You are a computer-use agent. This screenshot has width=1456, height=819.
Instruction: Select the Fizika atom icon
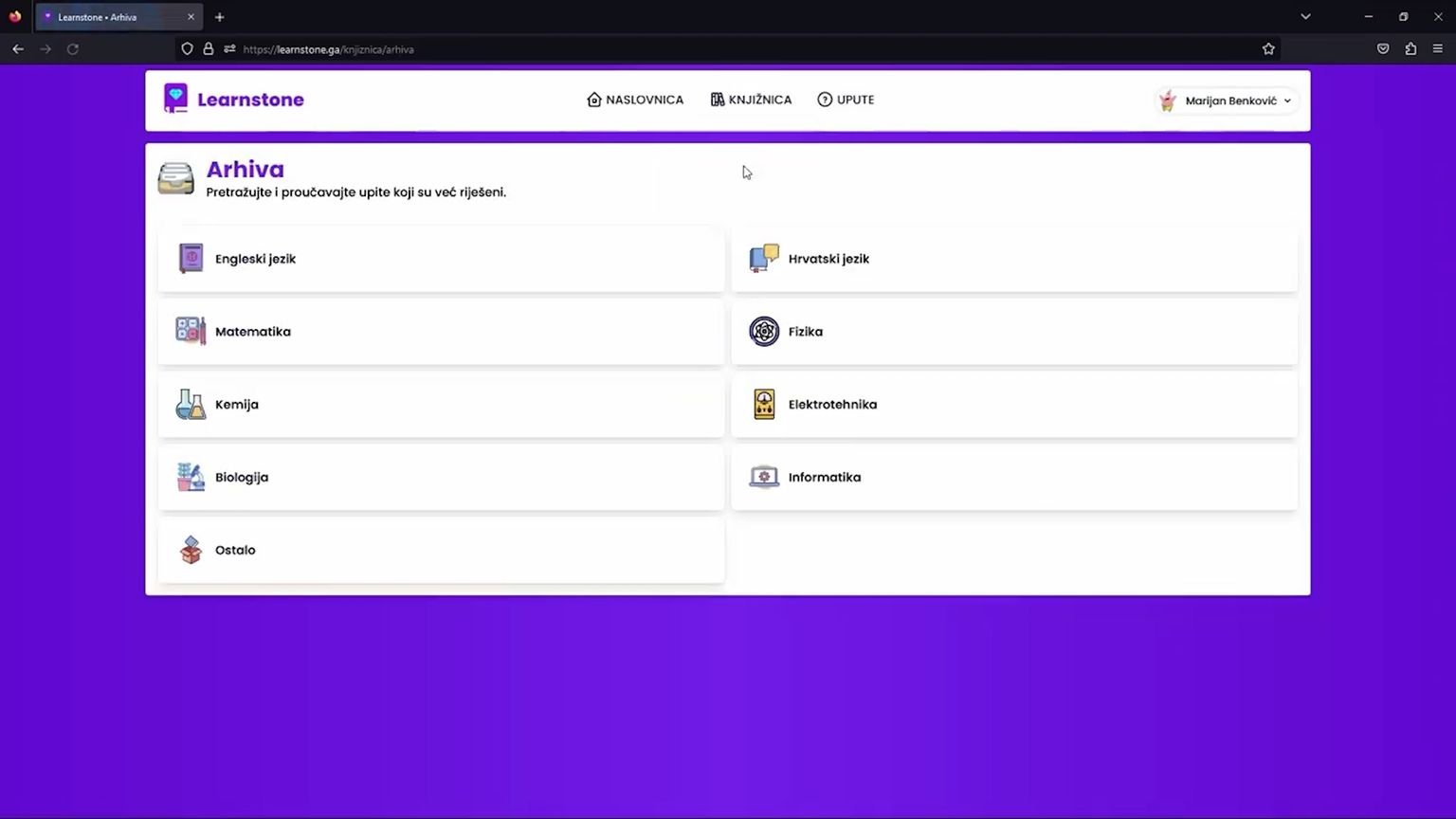point(764,331)
